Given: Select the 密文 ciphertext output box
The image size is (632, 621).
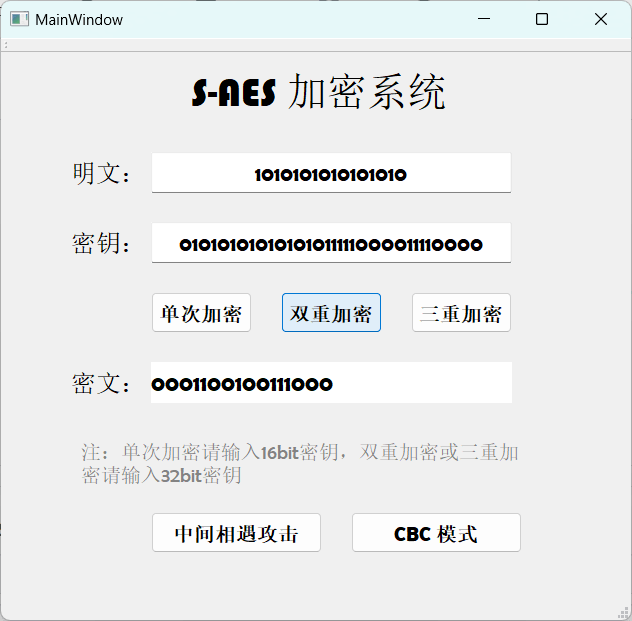Looking at the screenshot, I should pos(331,382).
